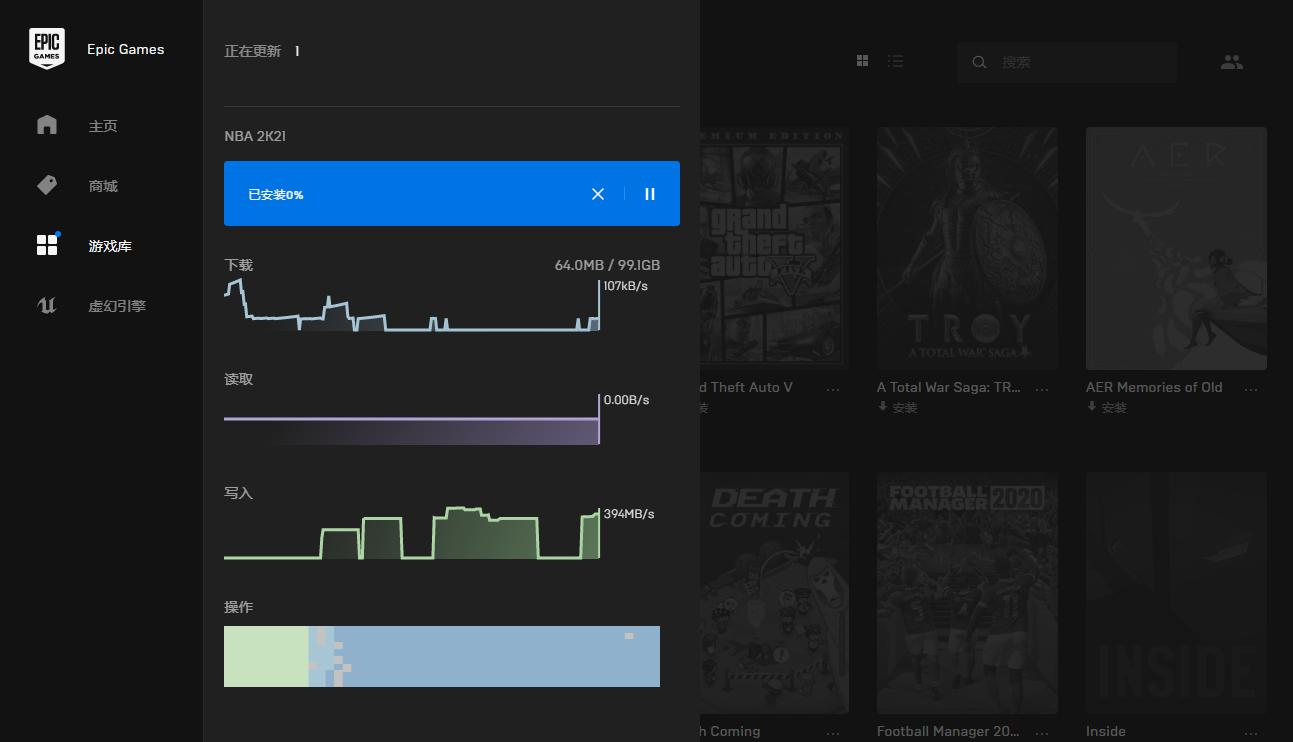The height and width of the screenshot is (742, 1293).
Task: Open AER Memories of Old cover
Action: 1176,248
